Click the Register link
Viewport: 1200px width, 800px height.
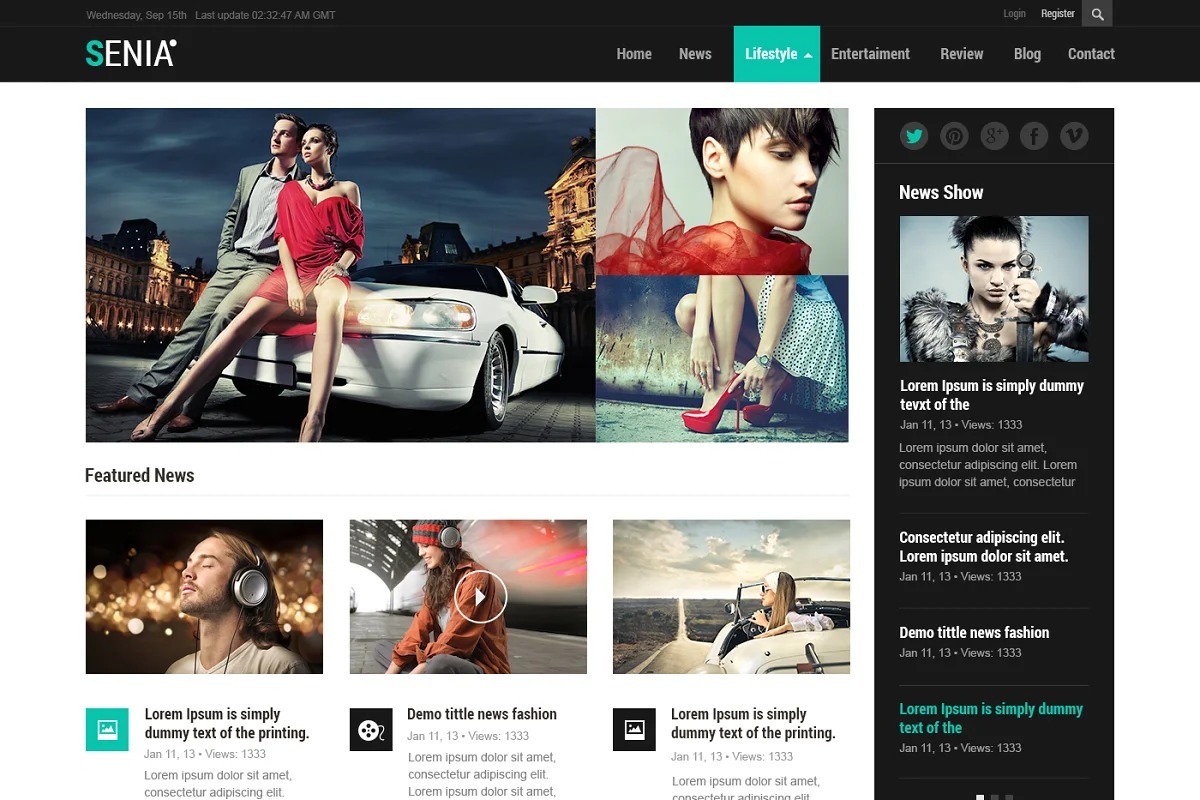(1057, 14)
